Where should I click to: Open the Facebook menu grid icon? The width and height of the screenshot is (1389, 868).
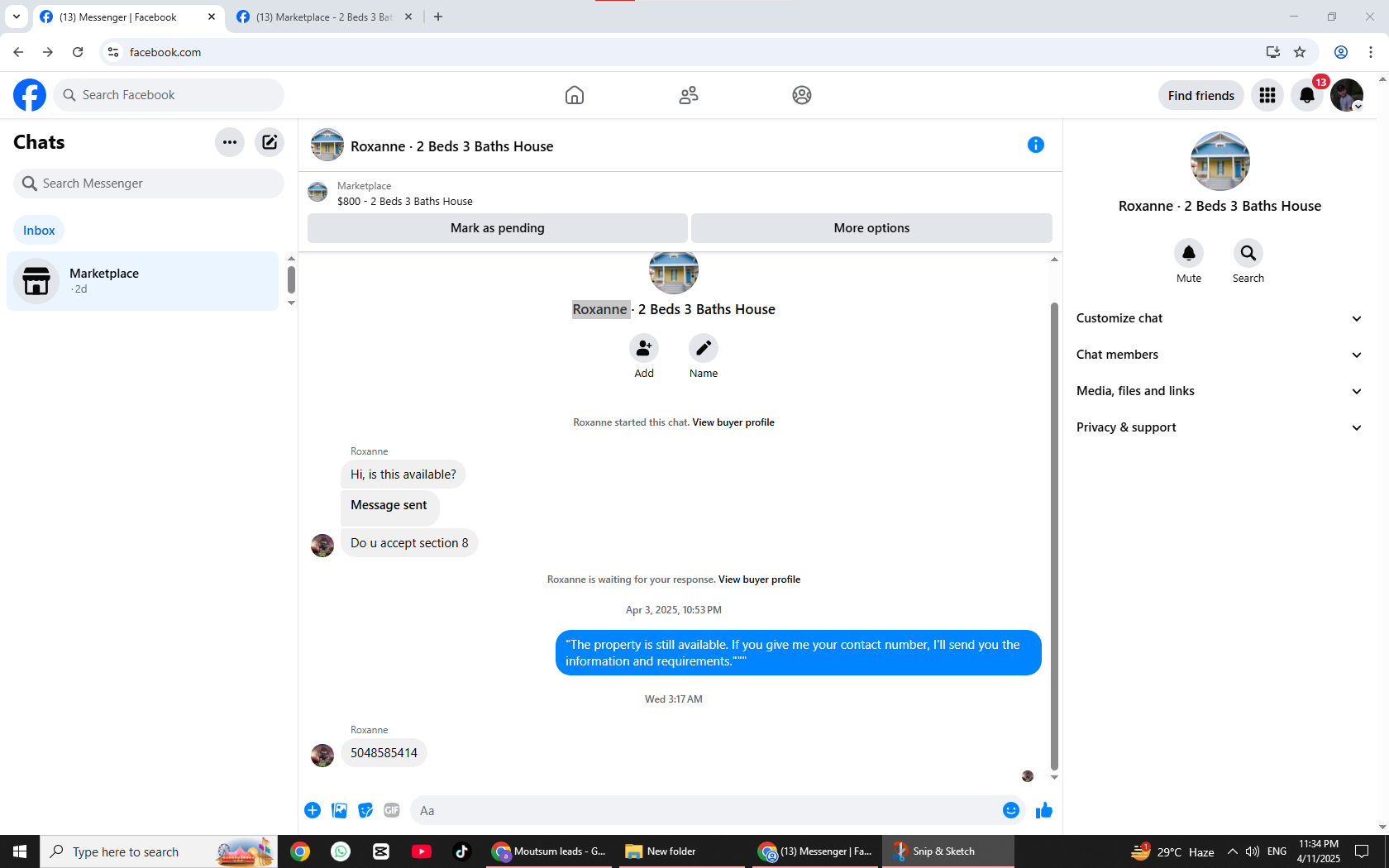pyautogui.click(x=1267, y=95)
